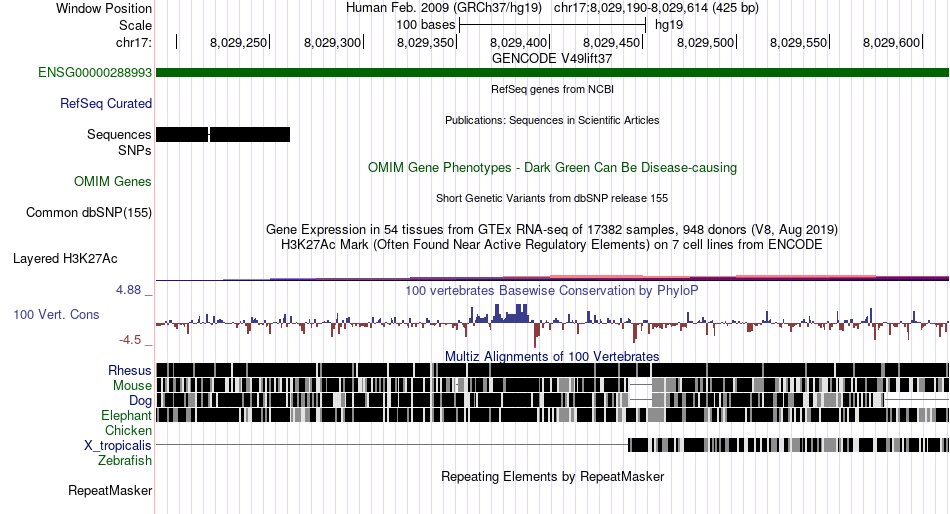Click the ENSG00000288993 gene label
950x514 pixels.
(95, 73)
